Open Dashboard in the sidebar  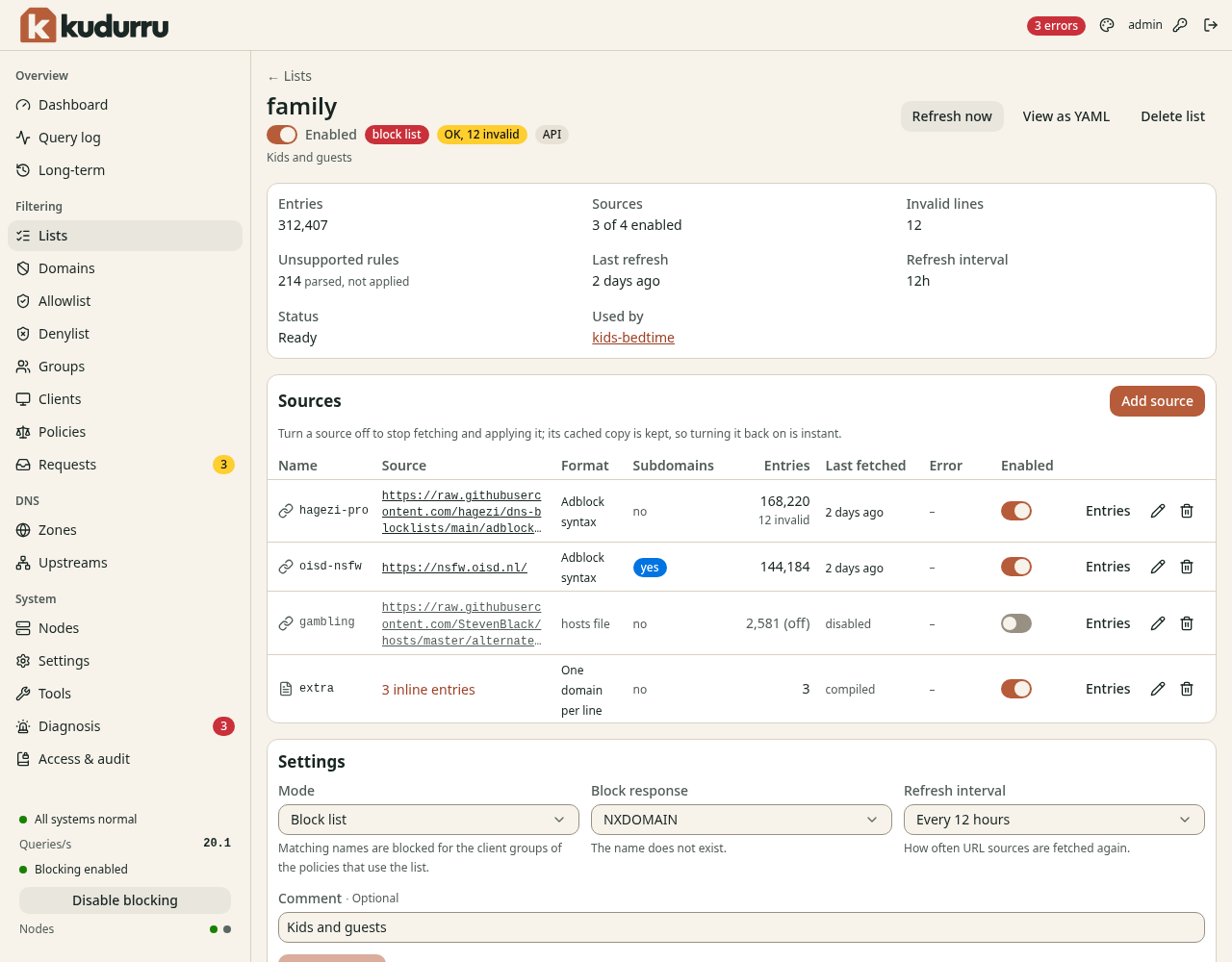click(x=125, y=105)
